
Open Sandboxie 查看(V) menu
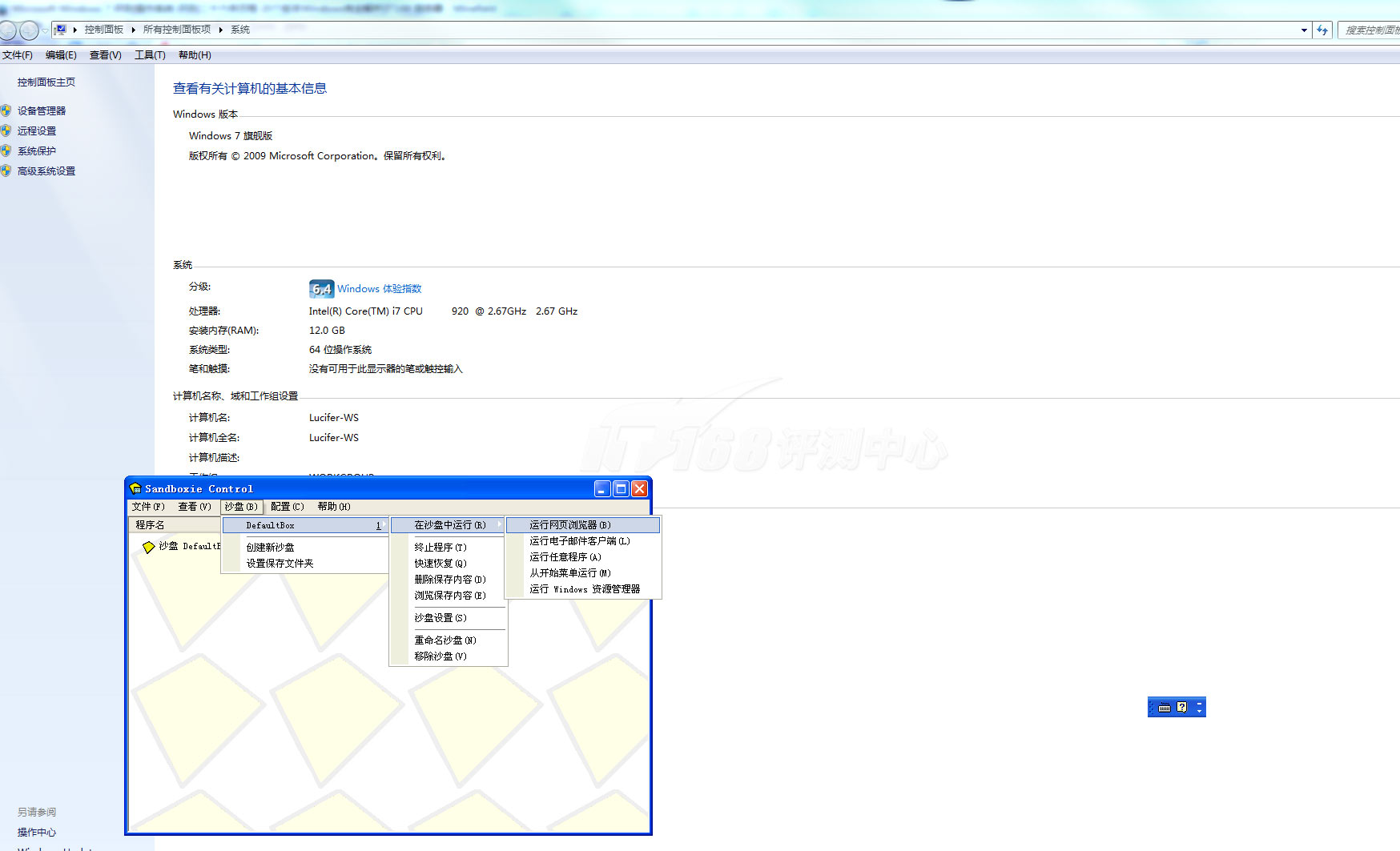(x=195, y=507)
